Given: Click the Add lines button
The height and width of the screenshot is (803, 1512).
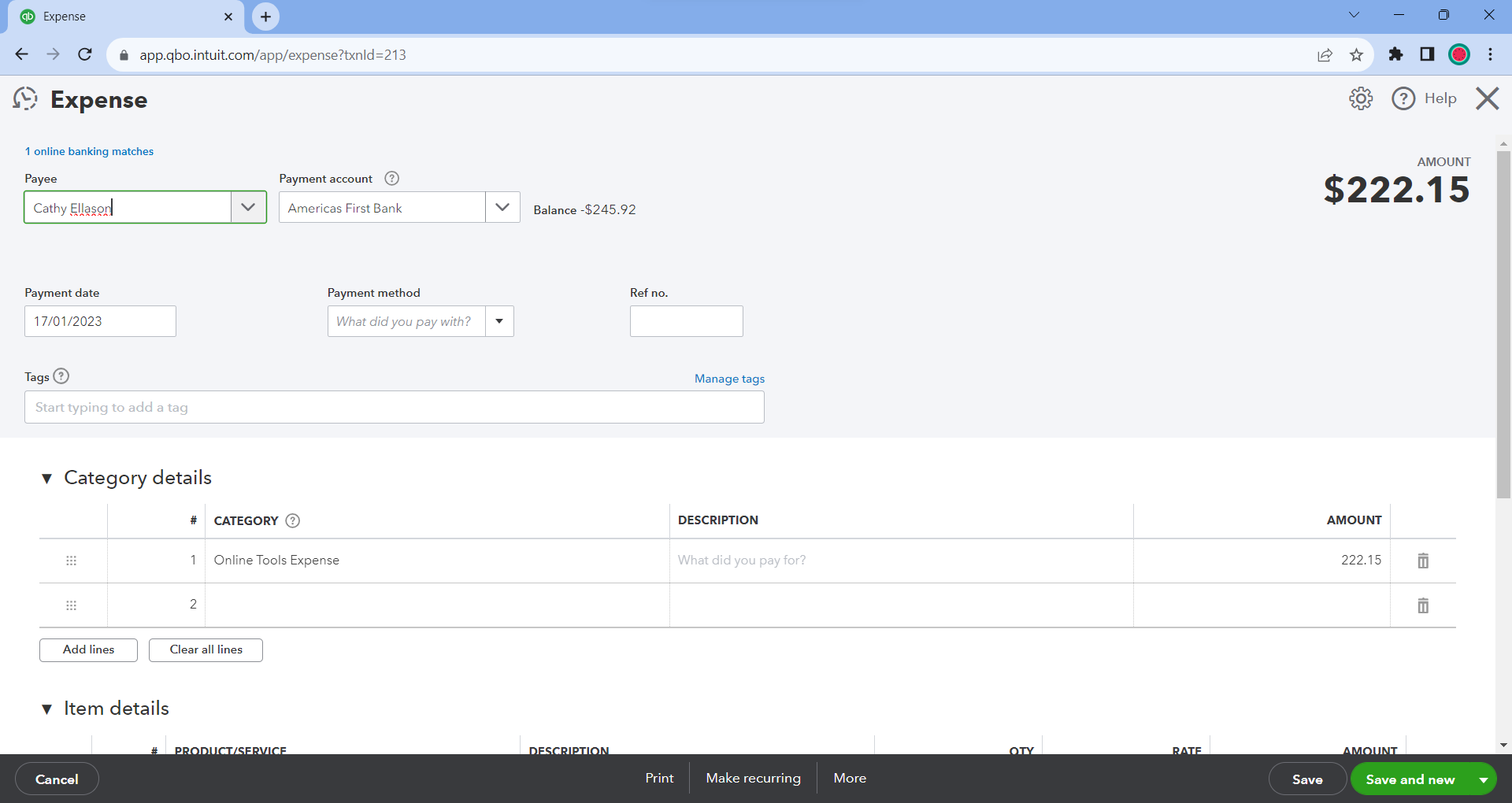Looking at the screenshot, I should click(x=88, y=649).
